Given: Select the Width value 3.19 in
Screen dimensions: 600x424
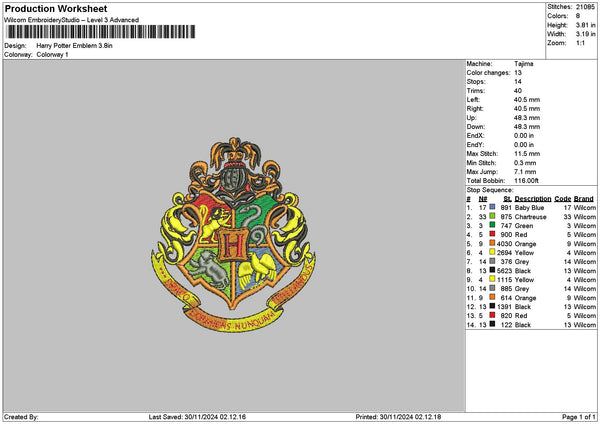Looking at the screenshot, I should coord(585,34).
